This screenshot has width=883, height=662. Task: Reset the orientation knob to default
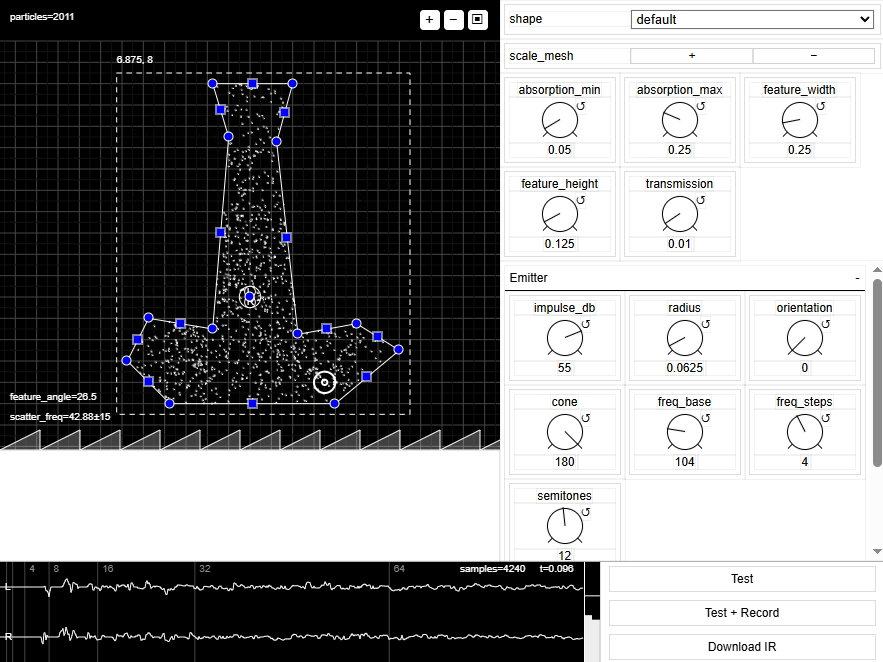pyautogui.click(x=826, y=324)
